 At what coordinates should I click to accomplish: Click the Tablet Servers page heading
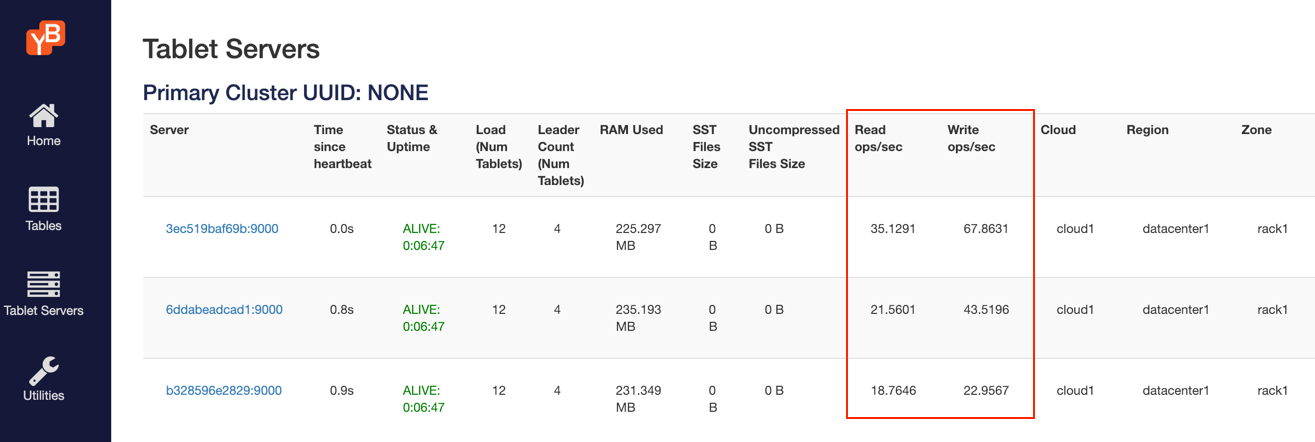[231, 49]
